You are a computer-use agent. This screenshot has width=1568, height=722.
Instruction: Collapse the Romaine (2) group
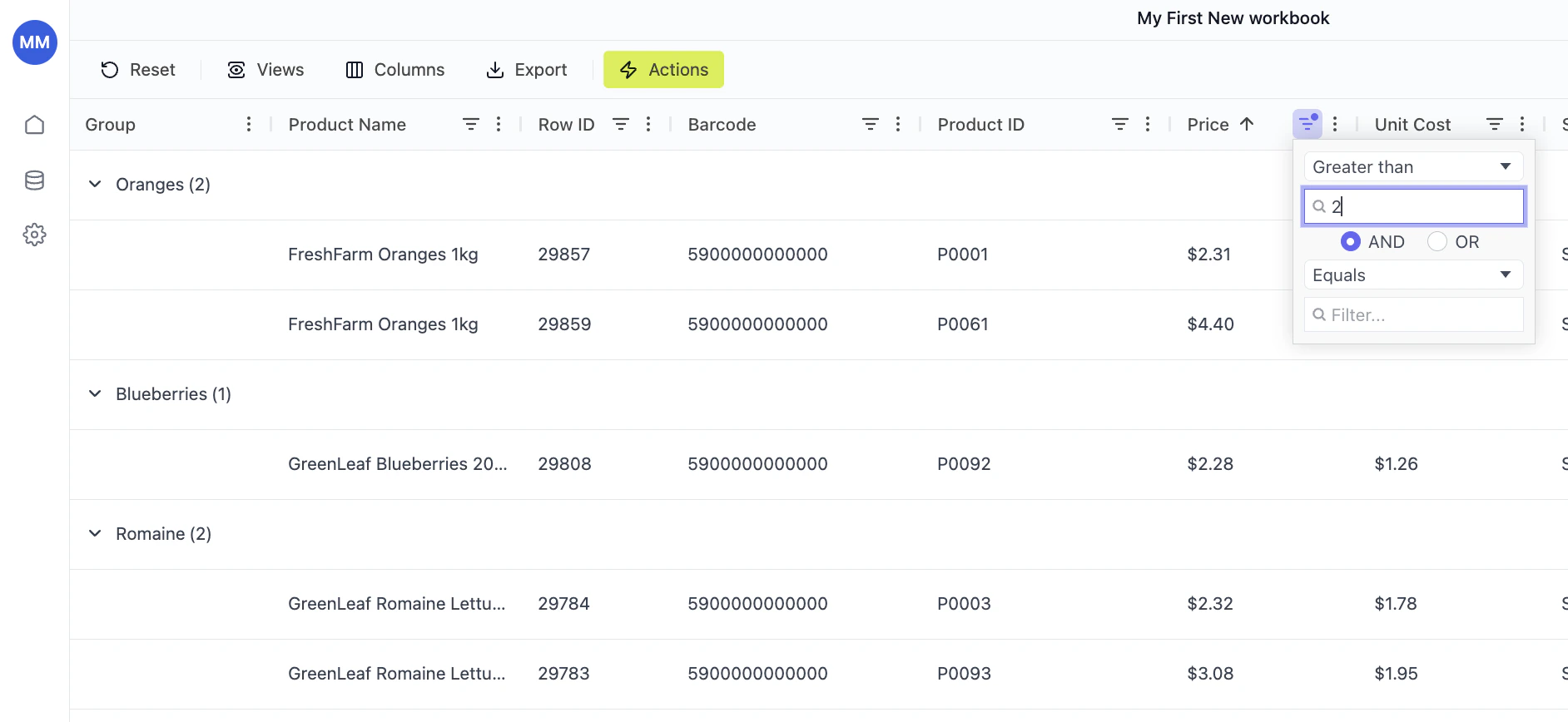coord(95,533)
